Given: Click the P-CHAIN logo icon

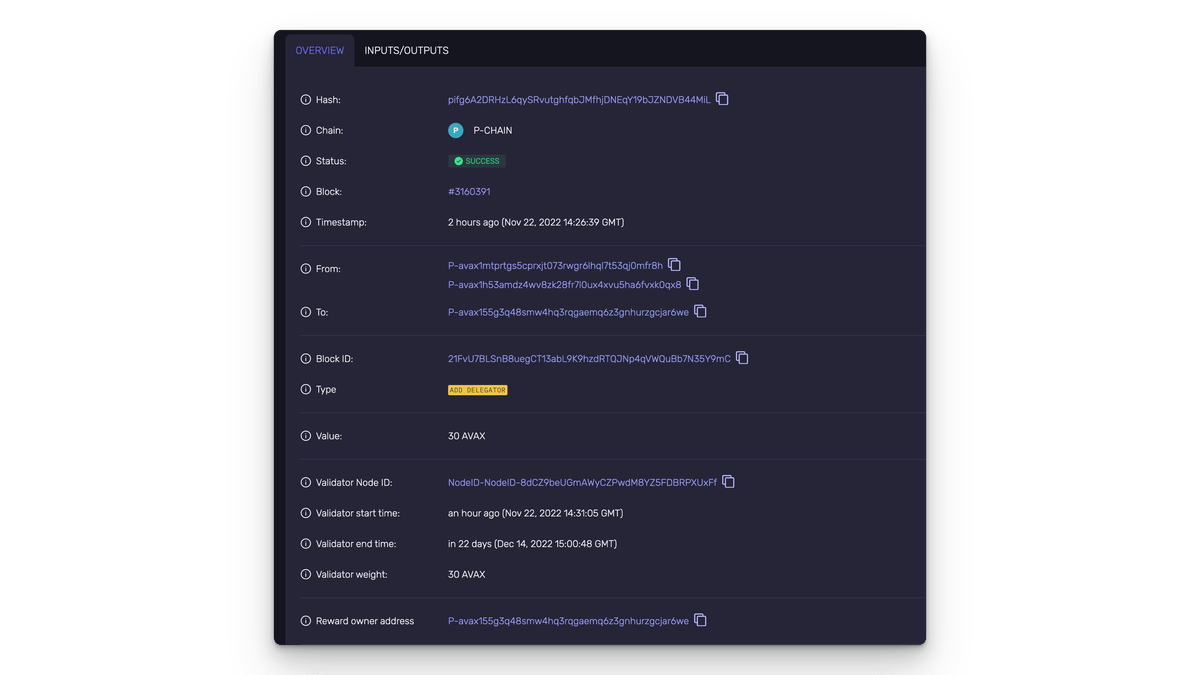Looking at the screenshot, I should coord(456,130).
